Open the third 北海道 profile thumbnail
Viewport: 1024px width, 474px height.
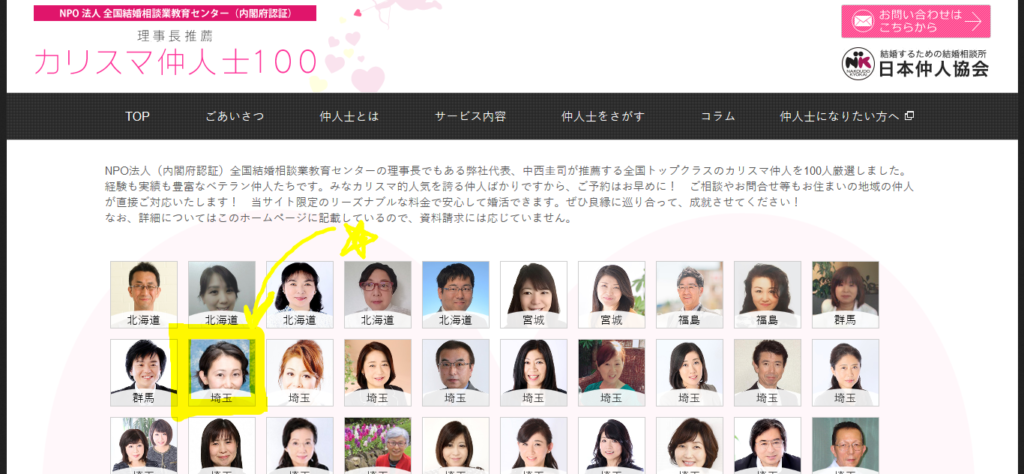coord(300,294)
